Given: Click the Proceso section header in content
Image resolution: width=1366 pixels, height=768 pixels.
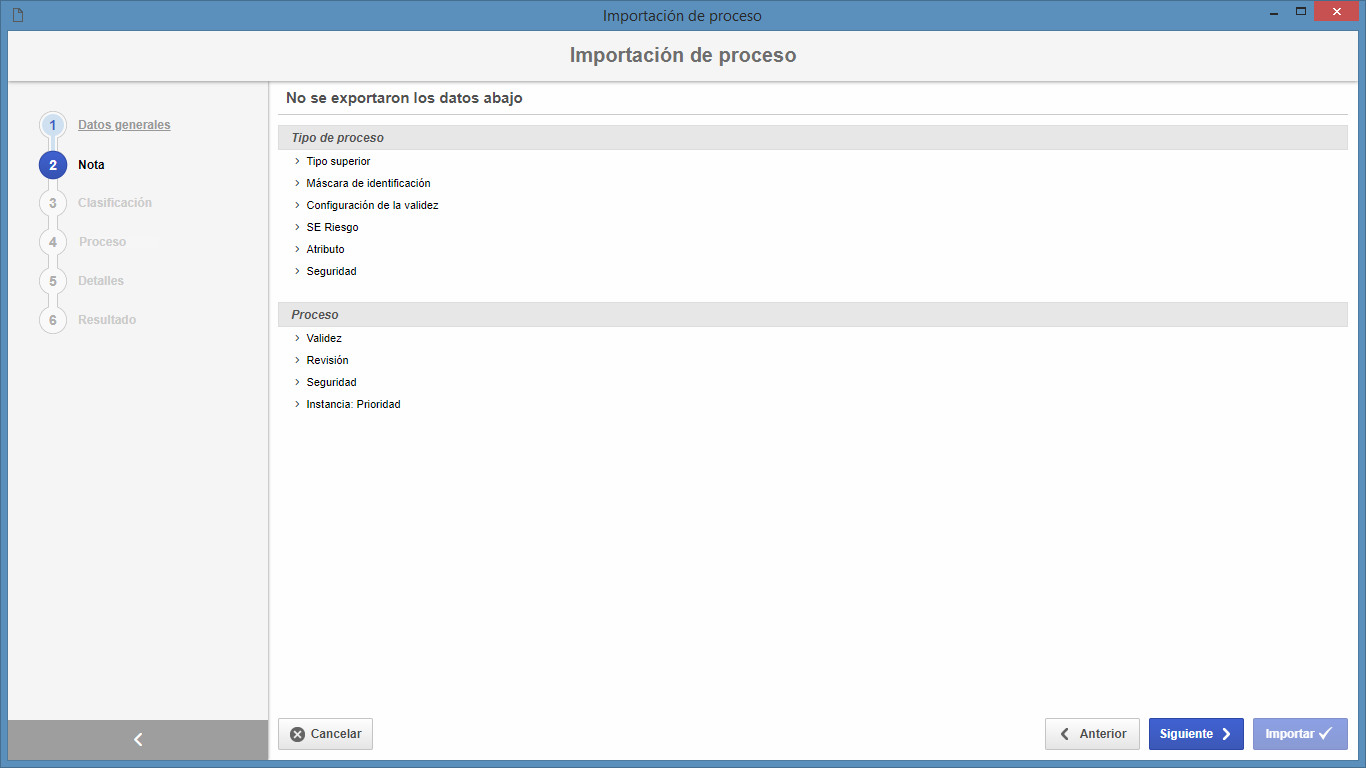Looking at the screenshot, I should click(x=813, y=315).
